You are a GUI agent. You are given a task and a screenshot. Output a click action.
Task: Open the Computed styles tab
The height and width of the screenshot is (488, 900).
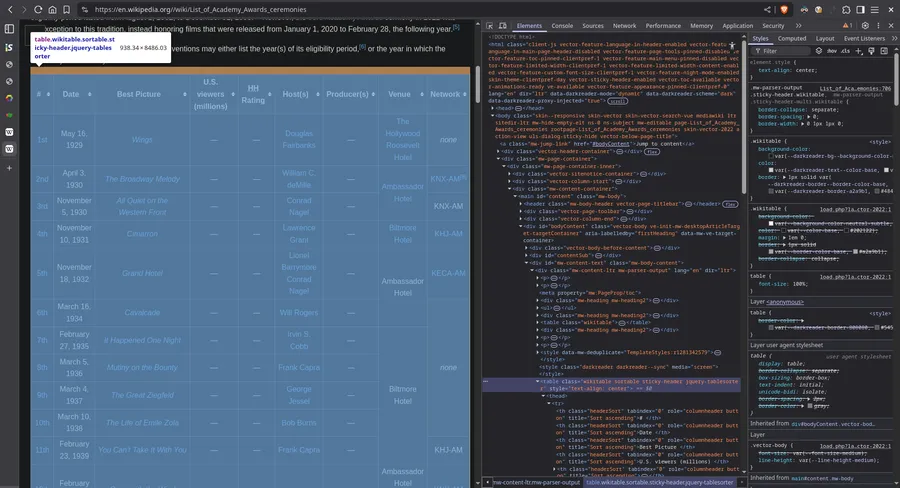[x=792, y=38]
